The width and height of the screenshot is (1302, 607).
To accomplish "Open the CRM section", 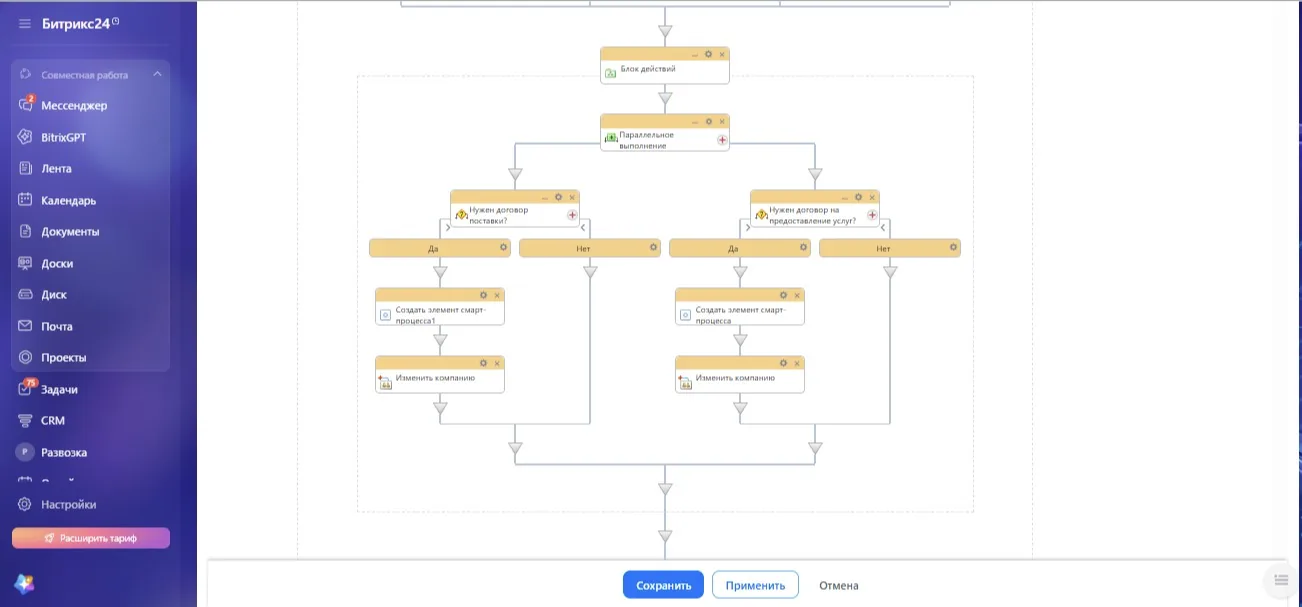I will tap(53, 421).
